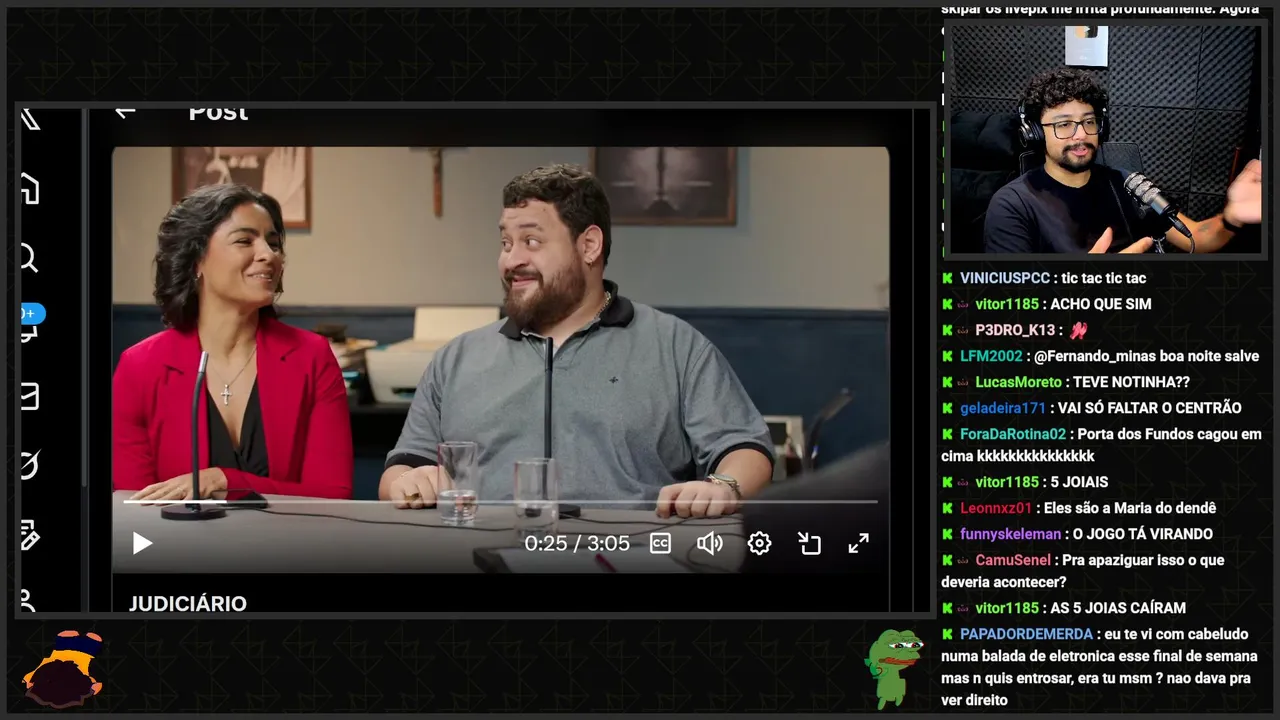The height and width of the screenshot is (720, 1280).
Task: Click the Leonnxz01 username in chat
Action: click(x=996, y=508)
